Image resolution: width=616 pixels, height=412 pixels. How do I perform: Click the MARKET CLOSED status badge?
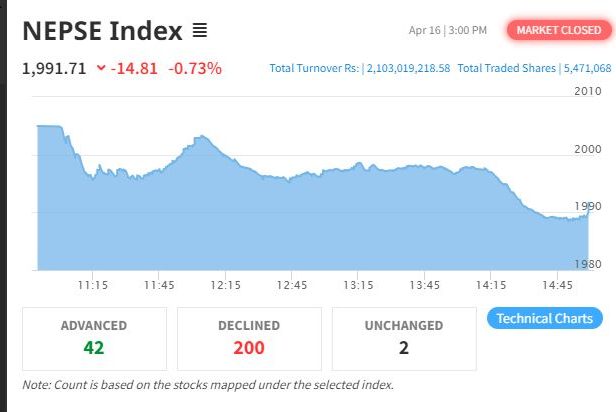[558, 30]
